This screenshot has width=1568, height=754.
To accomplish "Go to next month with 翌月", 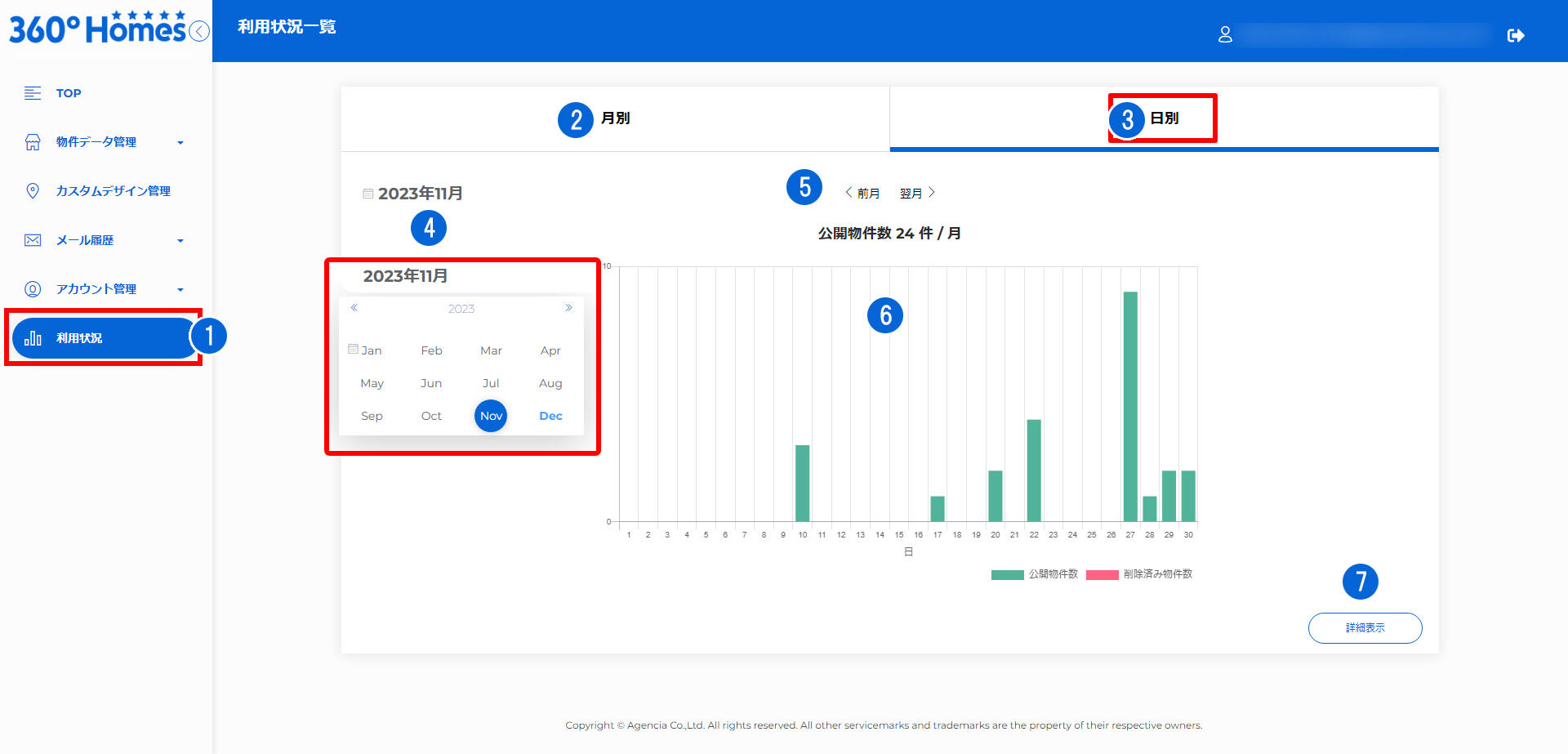I will 917,194.
